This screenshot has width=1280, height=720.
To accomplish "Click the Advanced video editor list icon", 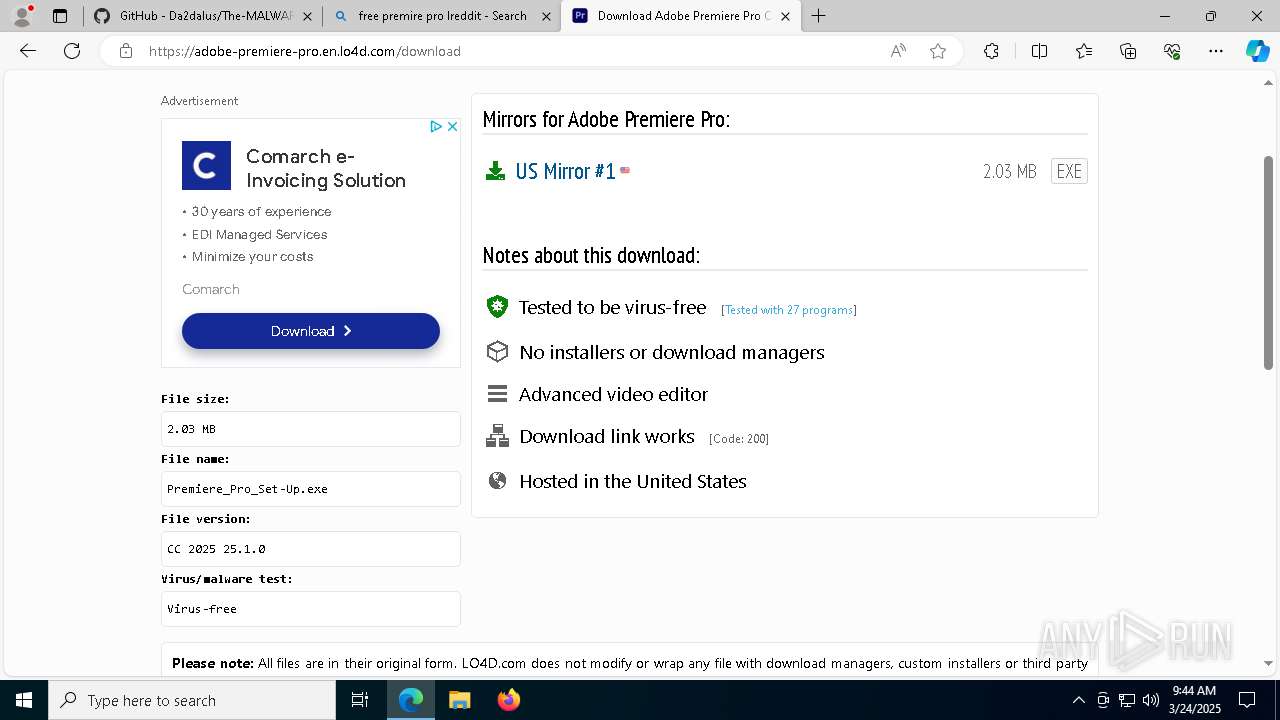I will pos(497,394).
